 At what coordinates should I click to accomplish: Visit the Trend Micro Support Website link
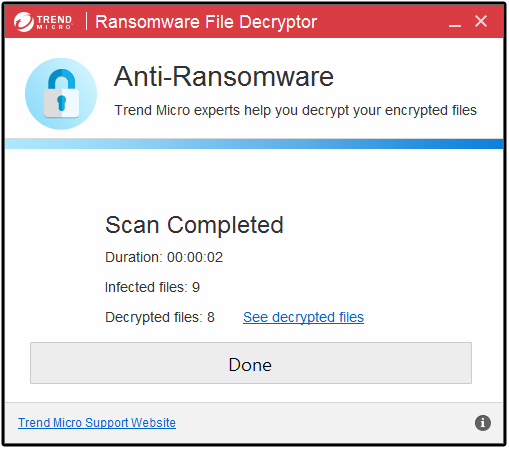(x=97, y=423)
